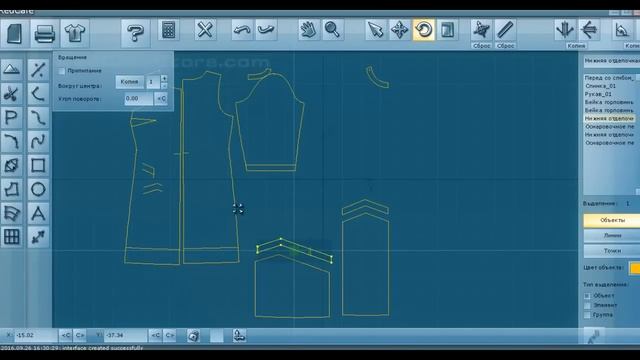640x360 pixels.
Task: Select the rectangle shape tool
Action: click(x=38, y=165)
